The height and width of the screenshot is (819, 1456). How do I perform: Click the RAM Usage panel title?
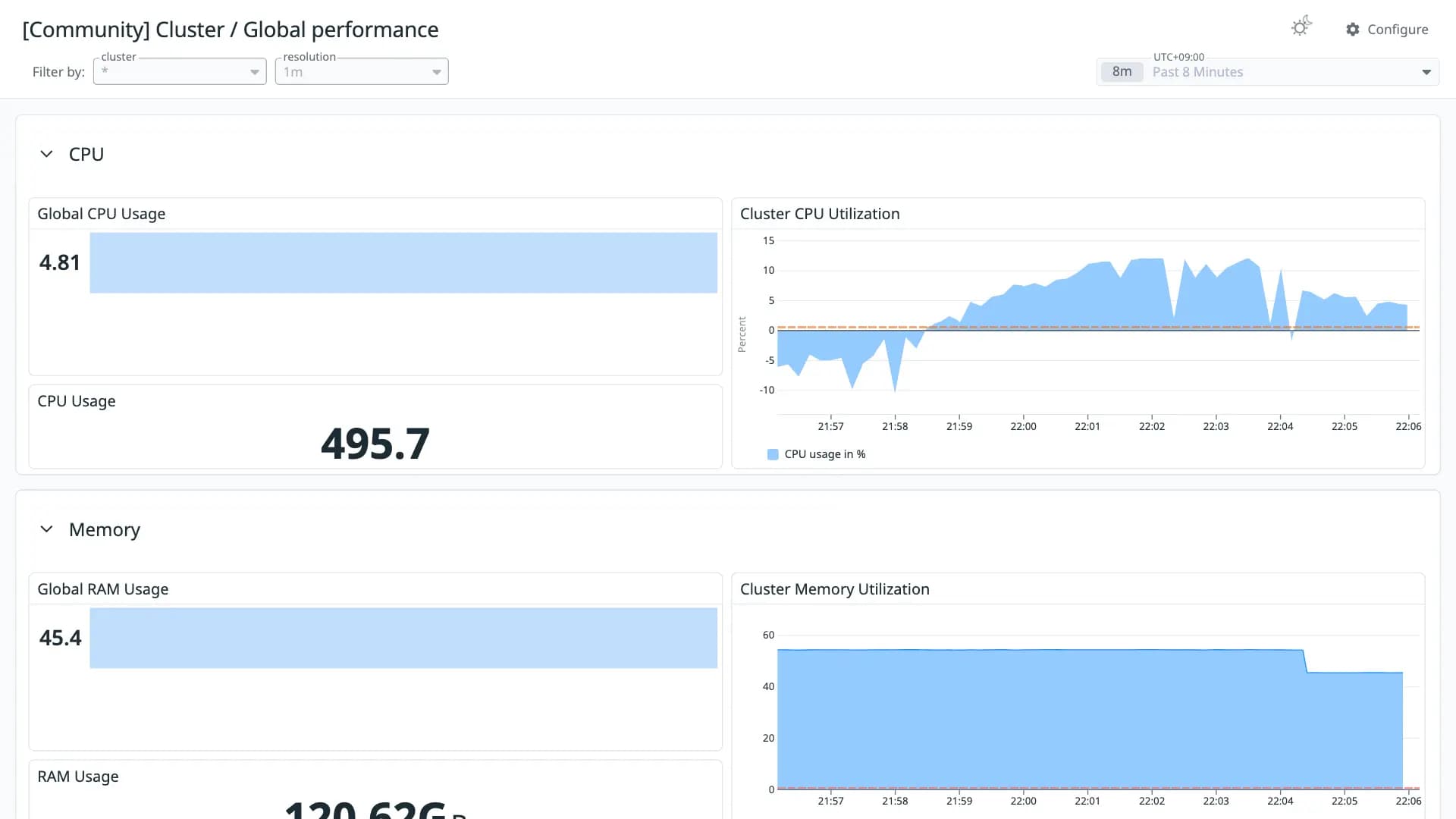(x=78, y=777)
